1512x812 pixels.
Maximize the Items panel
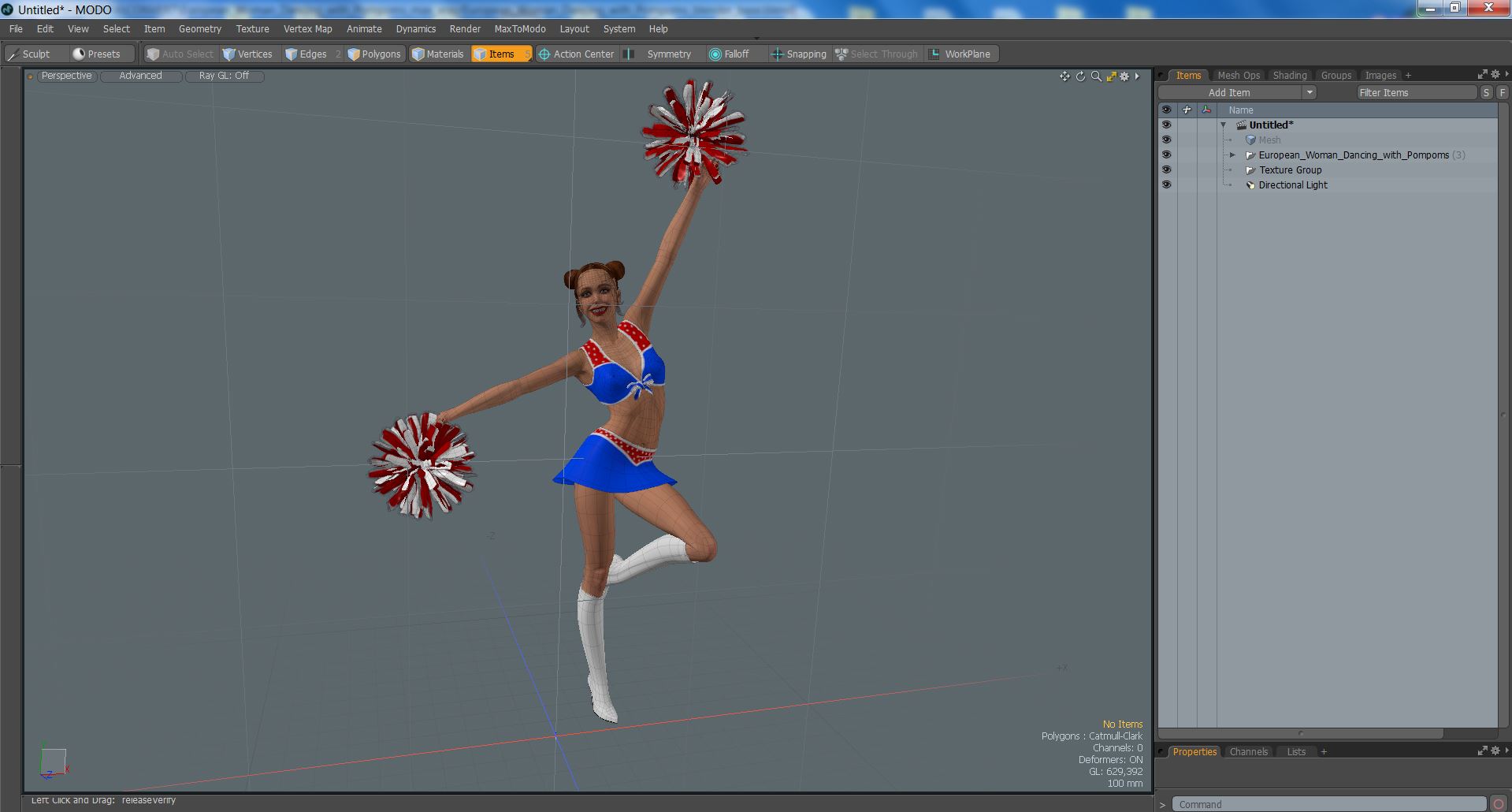click(1482, 74)
